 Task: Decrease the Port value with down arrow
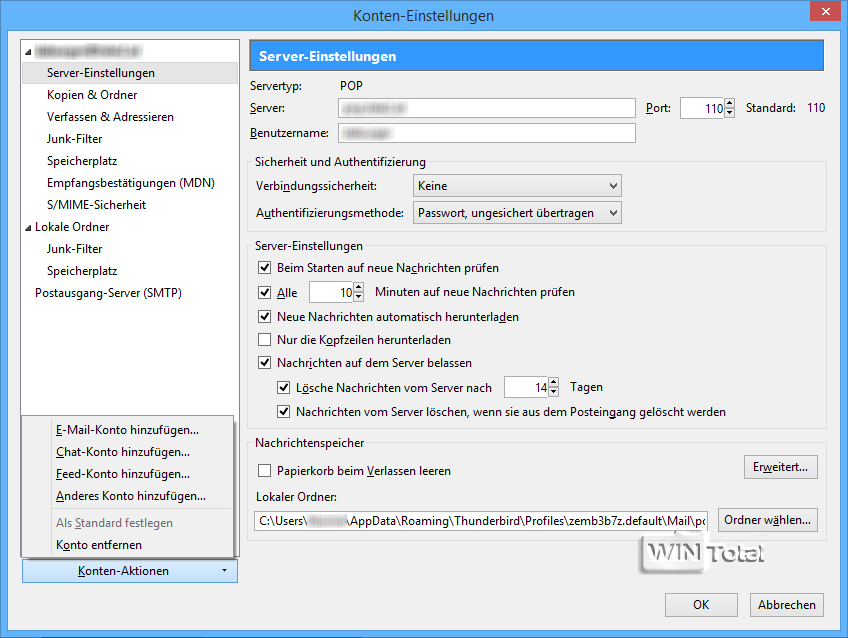pos(730,113)
